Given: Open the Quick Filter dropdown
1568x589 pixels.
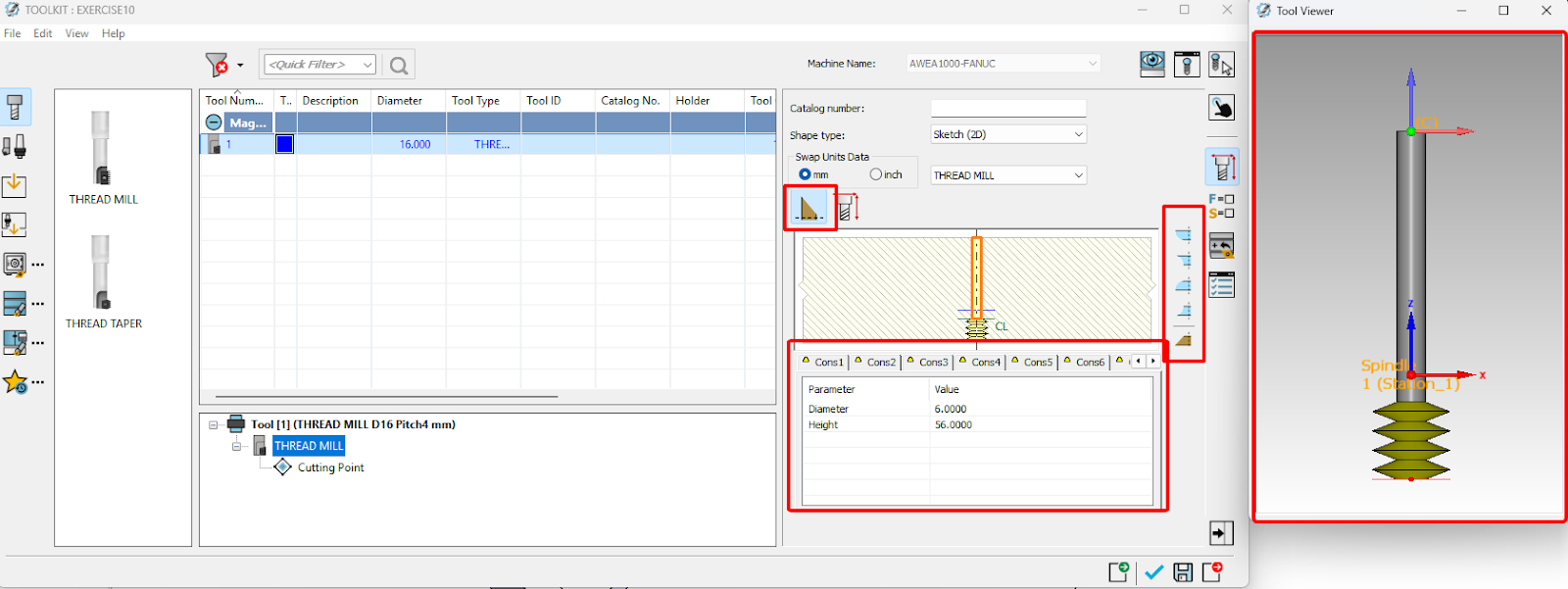Looking at the screenshot, I should click(367, 65).
